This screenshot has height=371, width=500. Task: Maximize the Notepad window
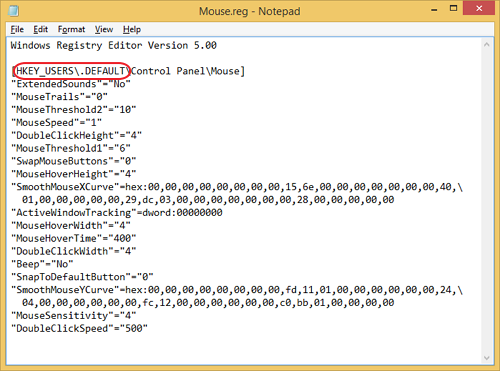click(453, 8)
